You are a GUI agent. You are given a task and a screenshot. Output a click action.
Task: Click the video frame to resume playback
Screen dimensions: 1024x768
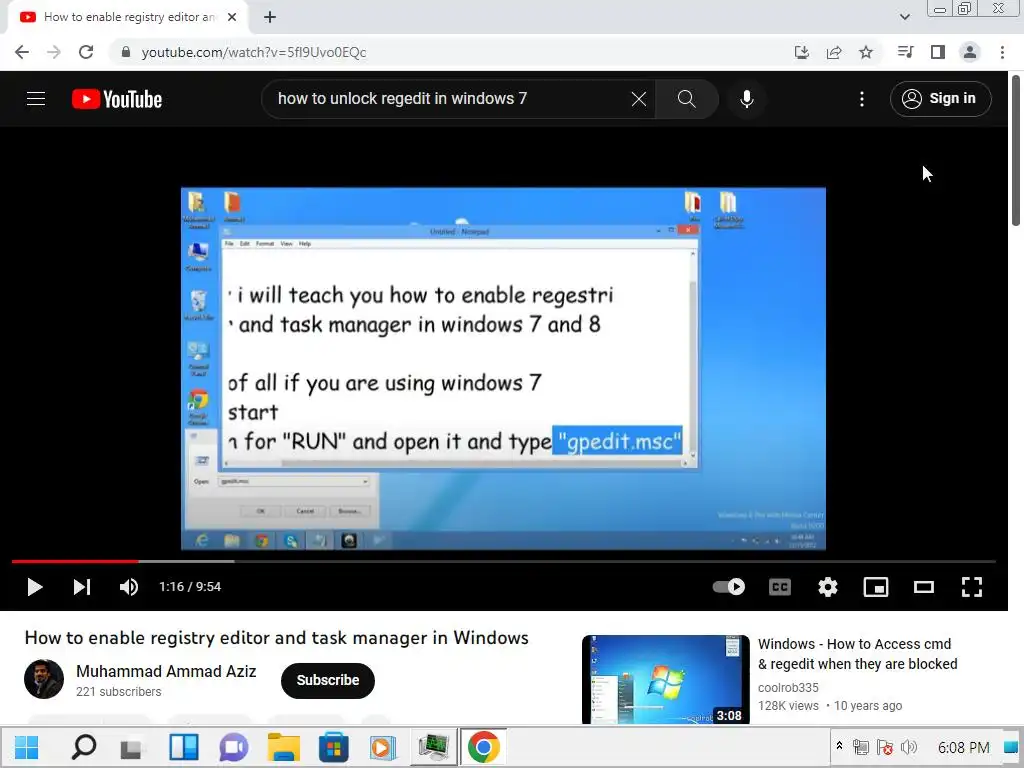click(x=503, y=368)
